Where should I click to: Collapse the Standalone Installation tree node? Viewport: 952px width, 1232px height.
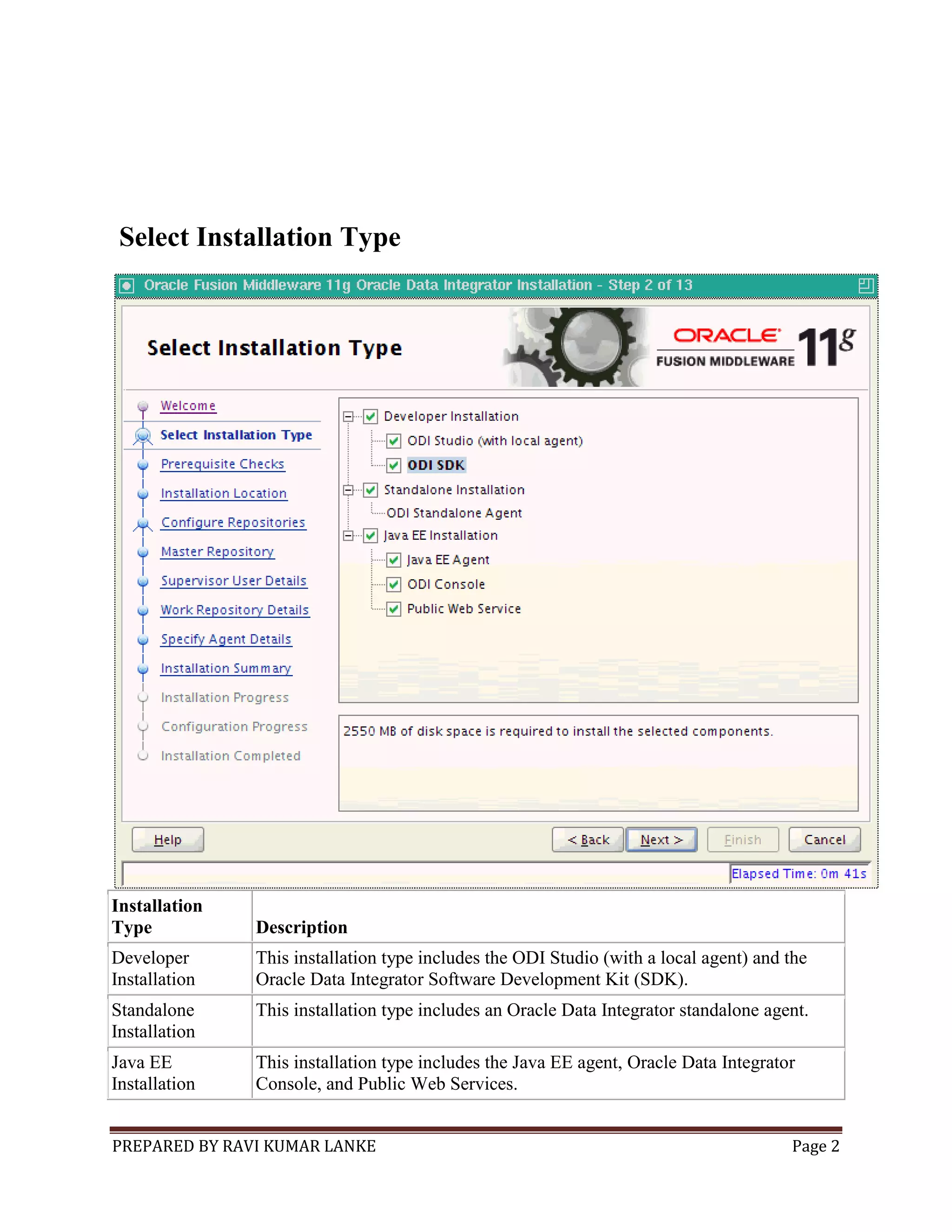[x=349, y=490]
